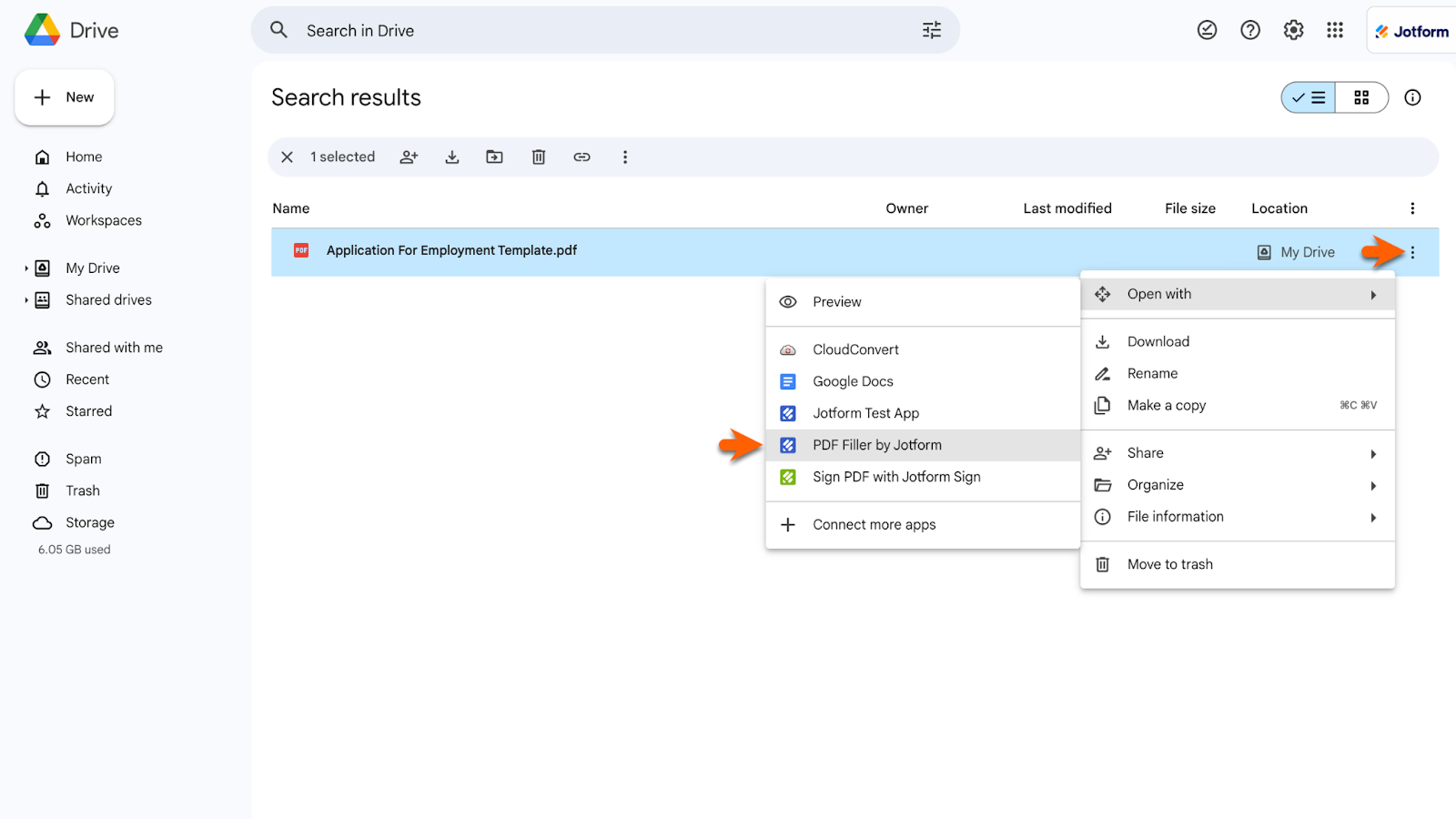Click the Jotform account badge
This screenshot has height=819, width=1456.
pyautogui.click(x=1411, y=31)
